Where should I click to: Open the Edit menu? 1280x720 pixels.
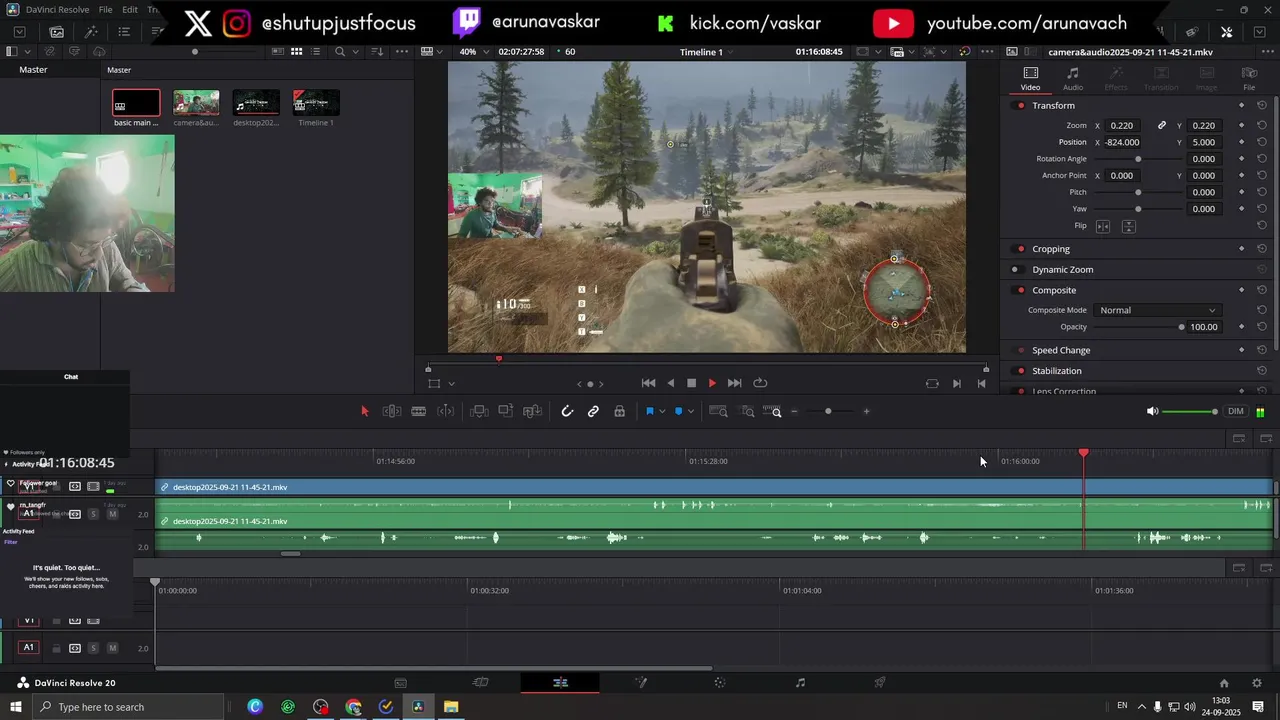click(130, 9)
